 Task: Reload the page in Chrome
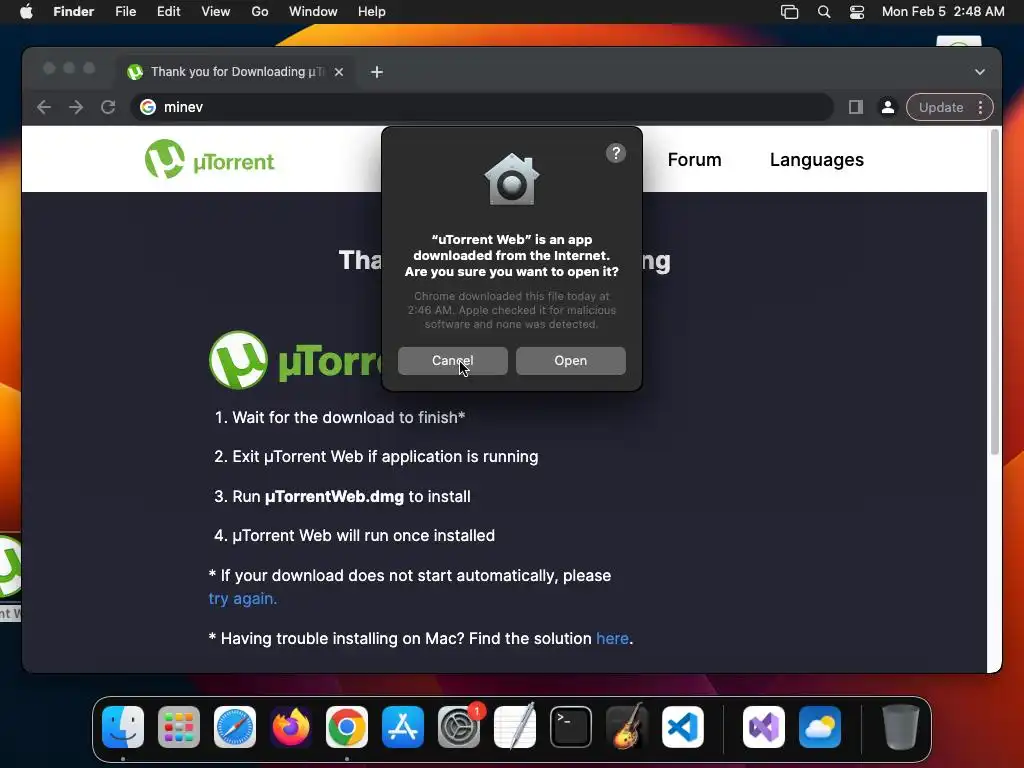108,107
